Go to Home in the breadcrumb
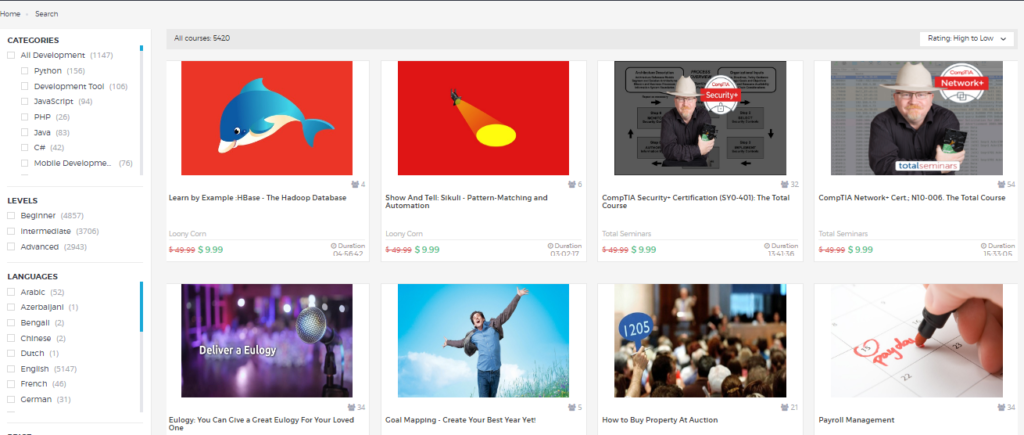The height and width of the screenshot is (435, 1024). click(x=10, y=14)
